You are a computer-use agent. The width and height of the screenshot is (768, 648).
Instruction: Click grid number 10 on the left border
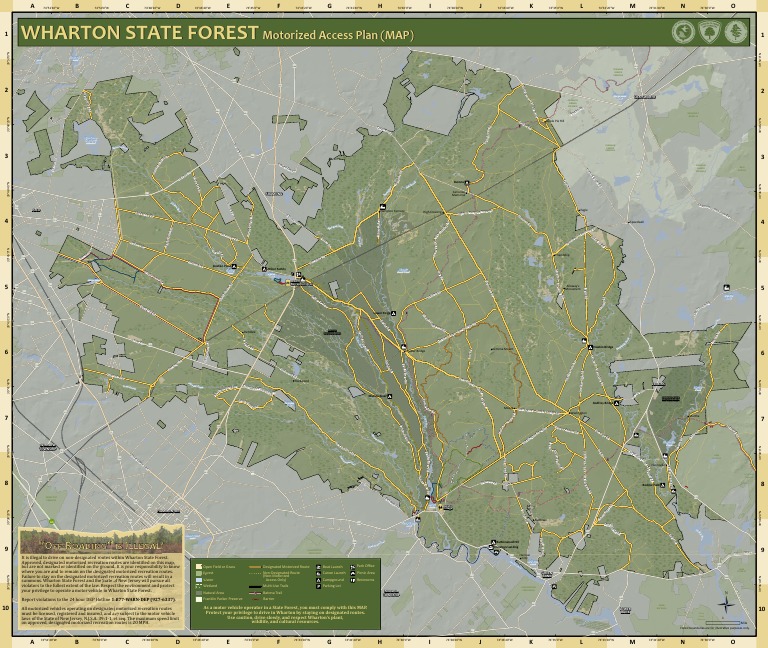(x=6, y=608)
